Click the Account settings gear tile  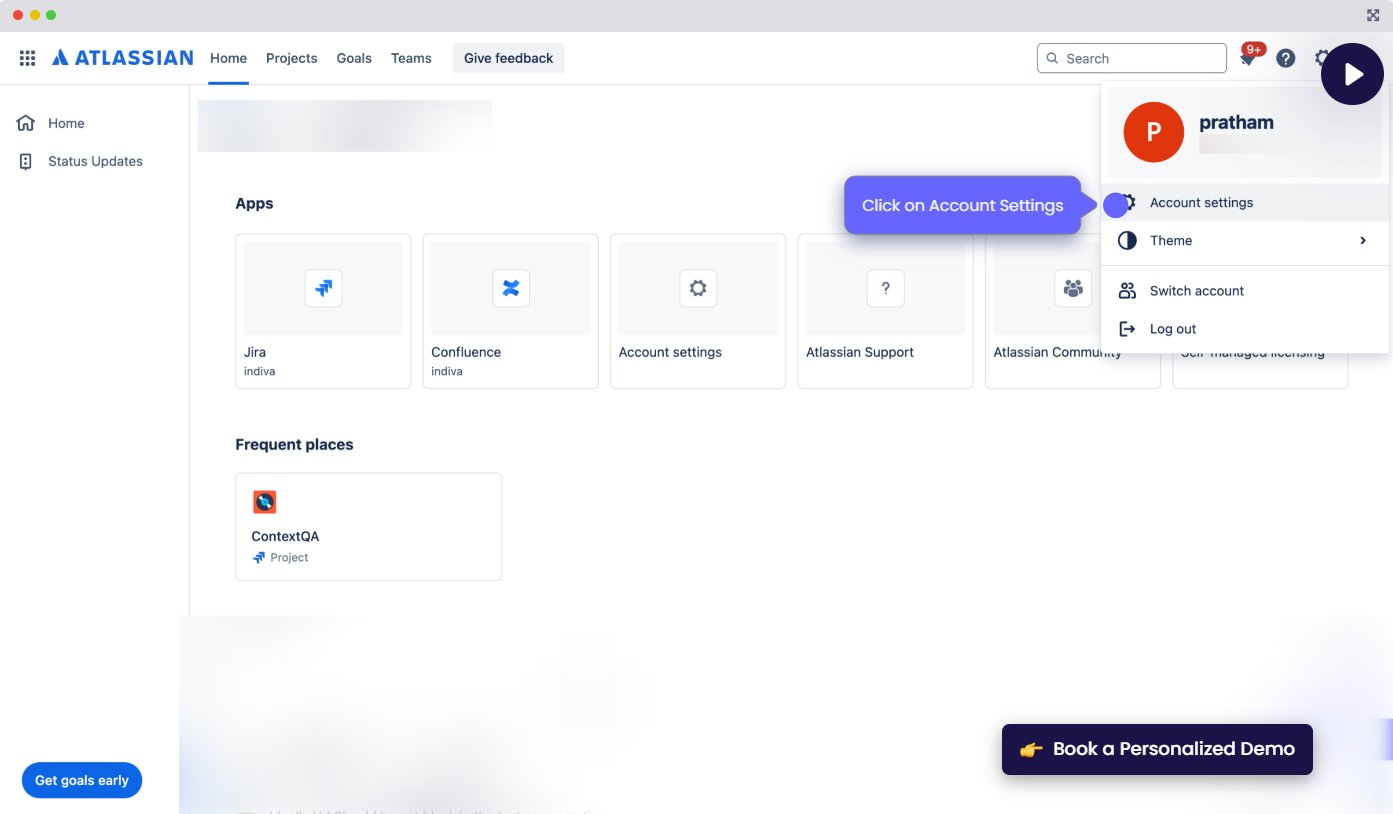tap(698, 310)
